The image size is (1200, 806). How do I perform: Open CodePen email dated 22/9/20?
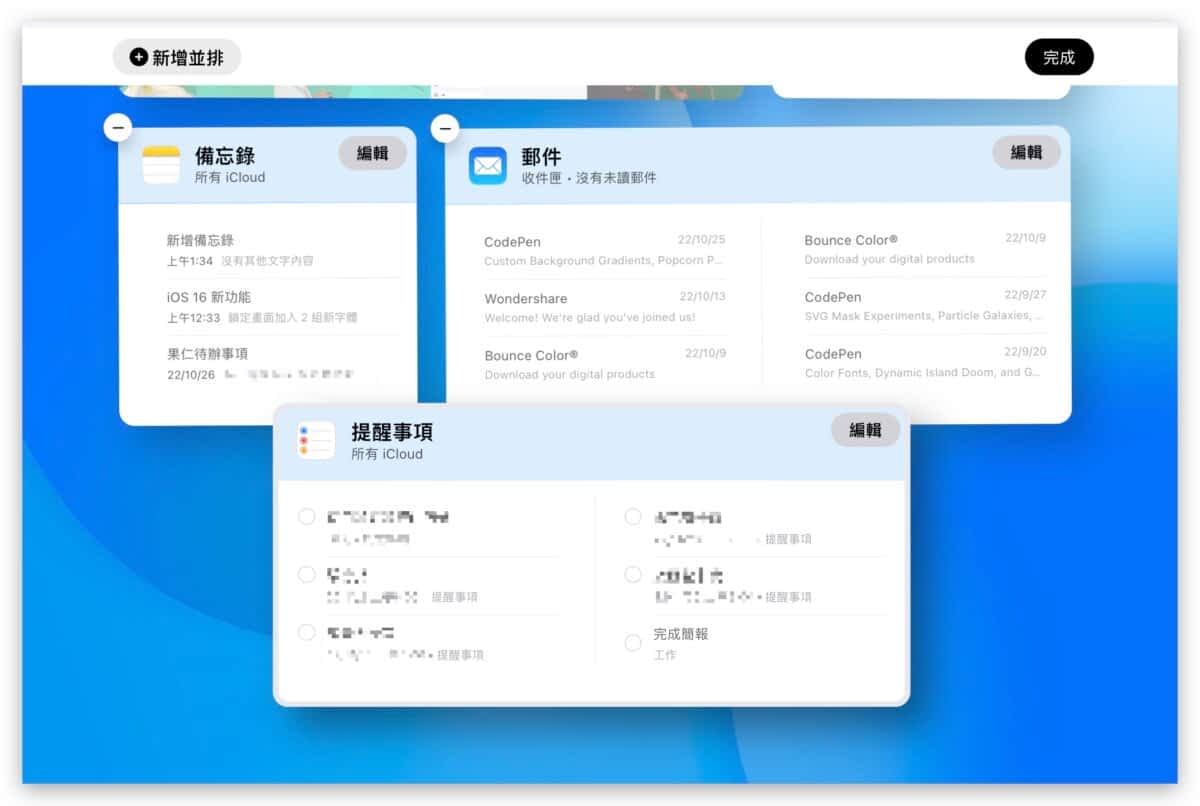pos(923,363)
